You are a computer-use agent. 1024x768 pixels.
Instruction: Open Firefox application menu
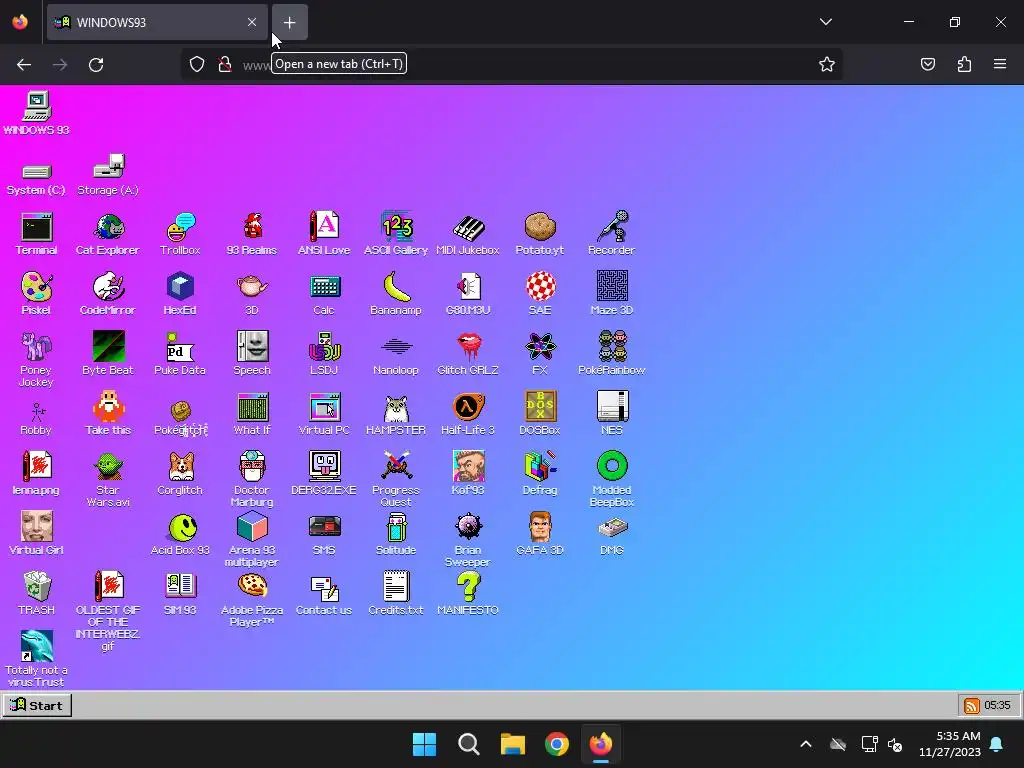click(x=1000, y=64)
